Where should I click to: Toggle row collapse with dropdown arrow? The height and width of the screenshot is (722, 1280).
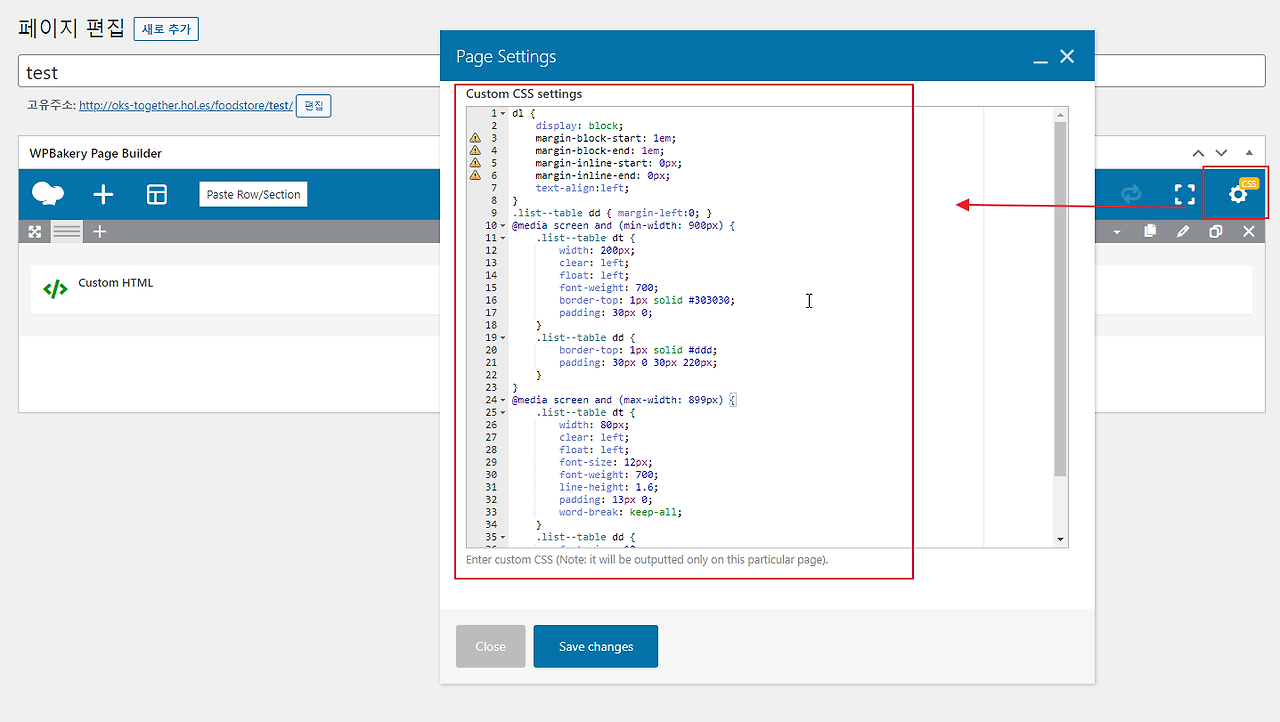coord(1117,232)
